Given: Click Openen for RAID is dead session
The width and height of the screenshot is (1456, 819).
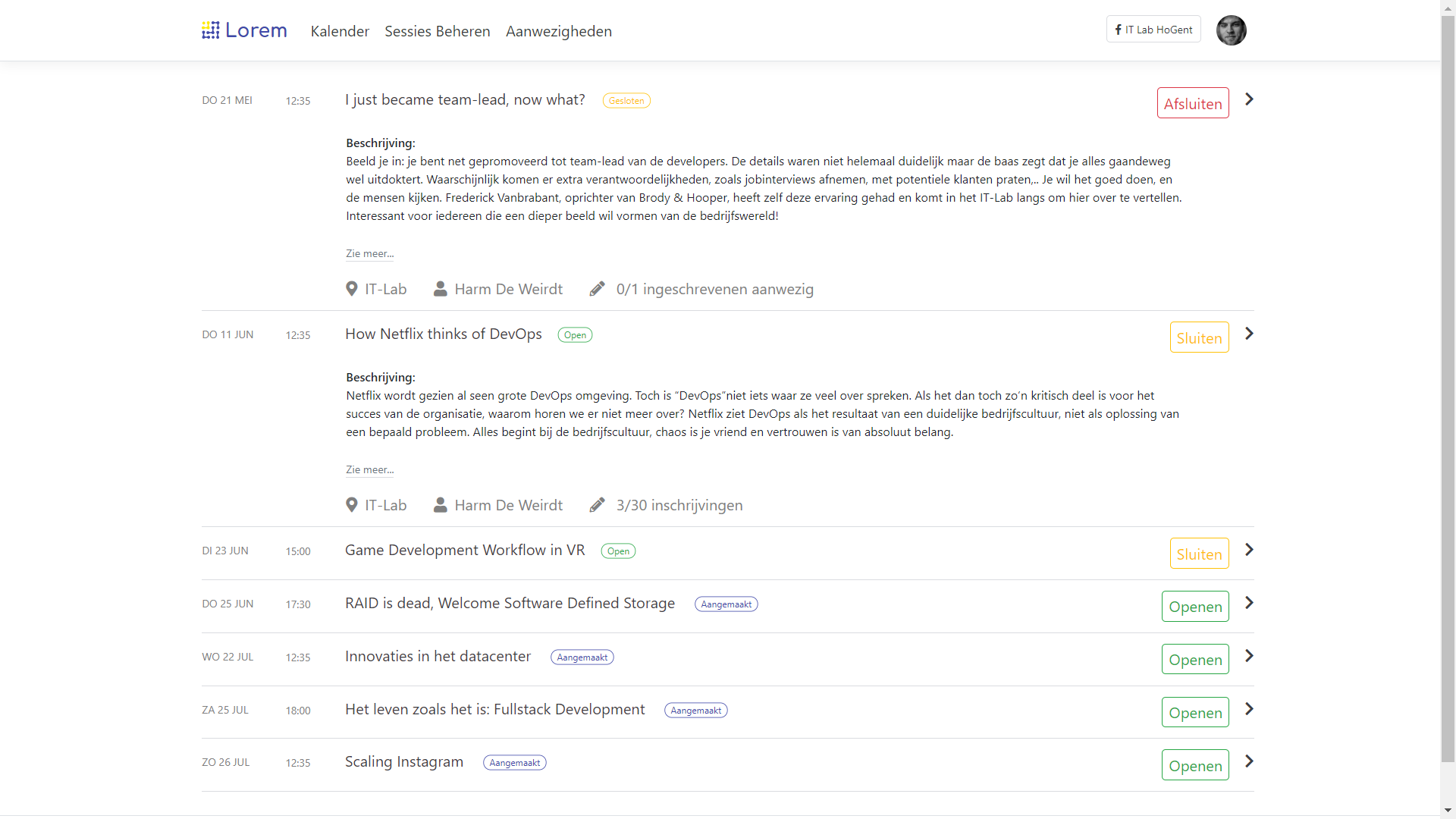Looking at the screenshot, I should [1194, 607].
